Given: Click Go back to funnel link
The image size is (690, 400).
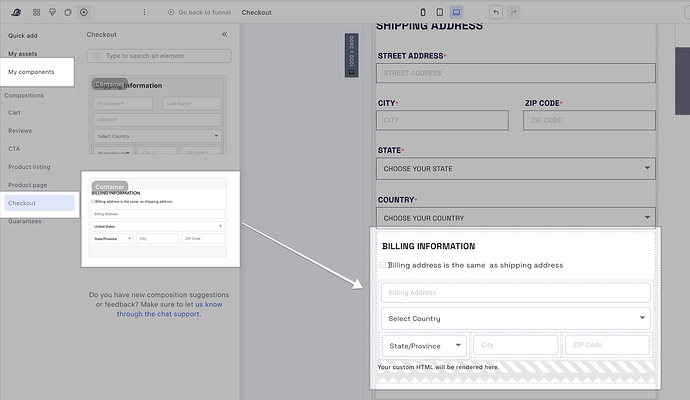Looking at the screenshot, I should 199,12.
